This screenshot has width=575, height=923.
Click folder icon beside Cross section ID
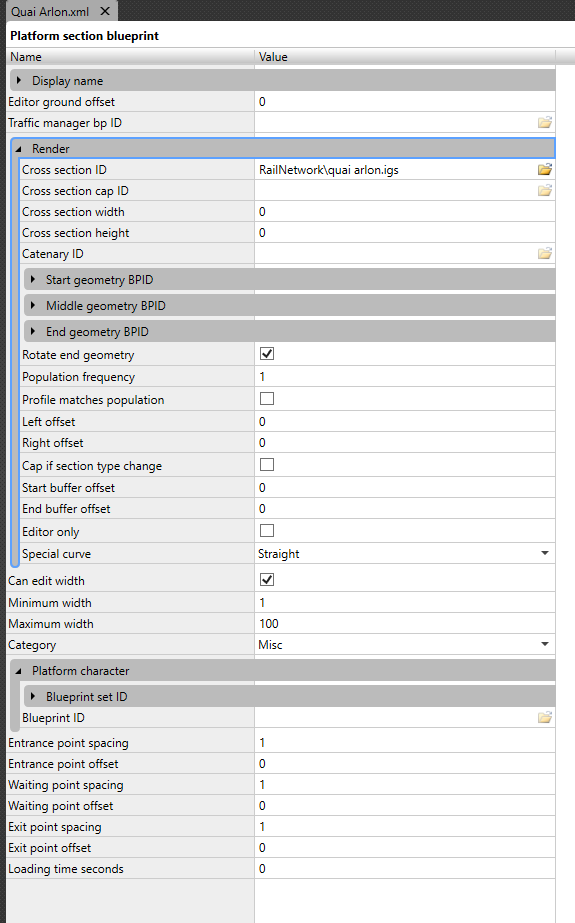pyautogui.click(x=544, y=170)
